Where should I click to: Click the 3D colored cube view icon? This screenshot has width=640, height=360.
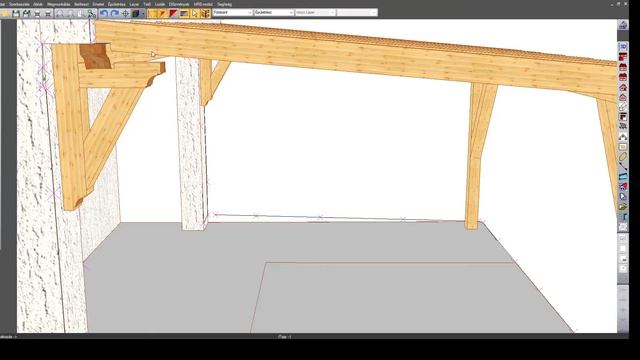[x=136, y=13]
